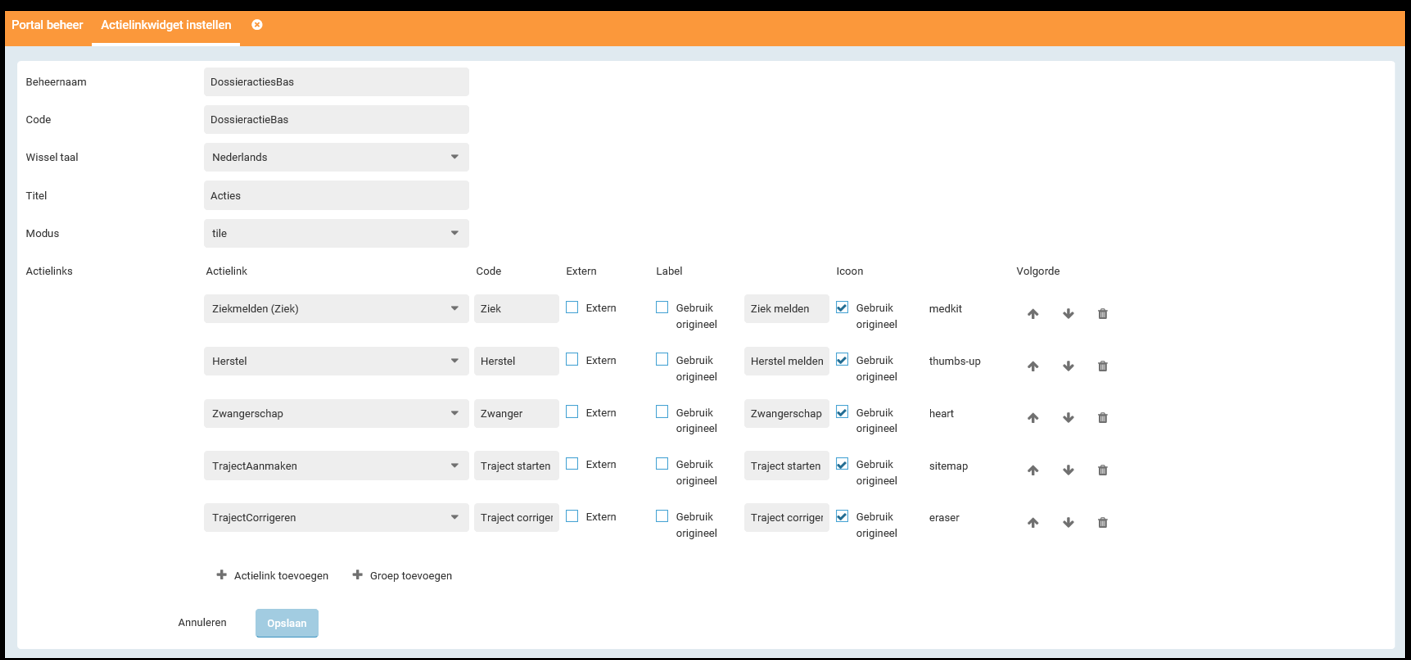Click the Opslaan button
The width and height of the screenshot is (1411, 660).
(x=286, y=623)
